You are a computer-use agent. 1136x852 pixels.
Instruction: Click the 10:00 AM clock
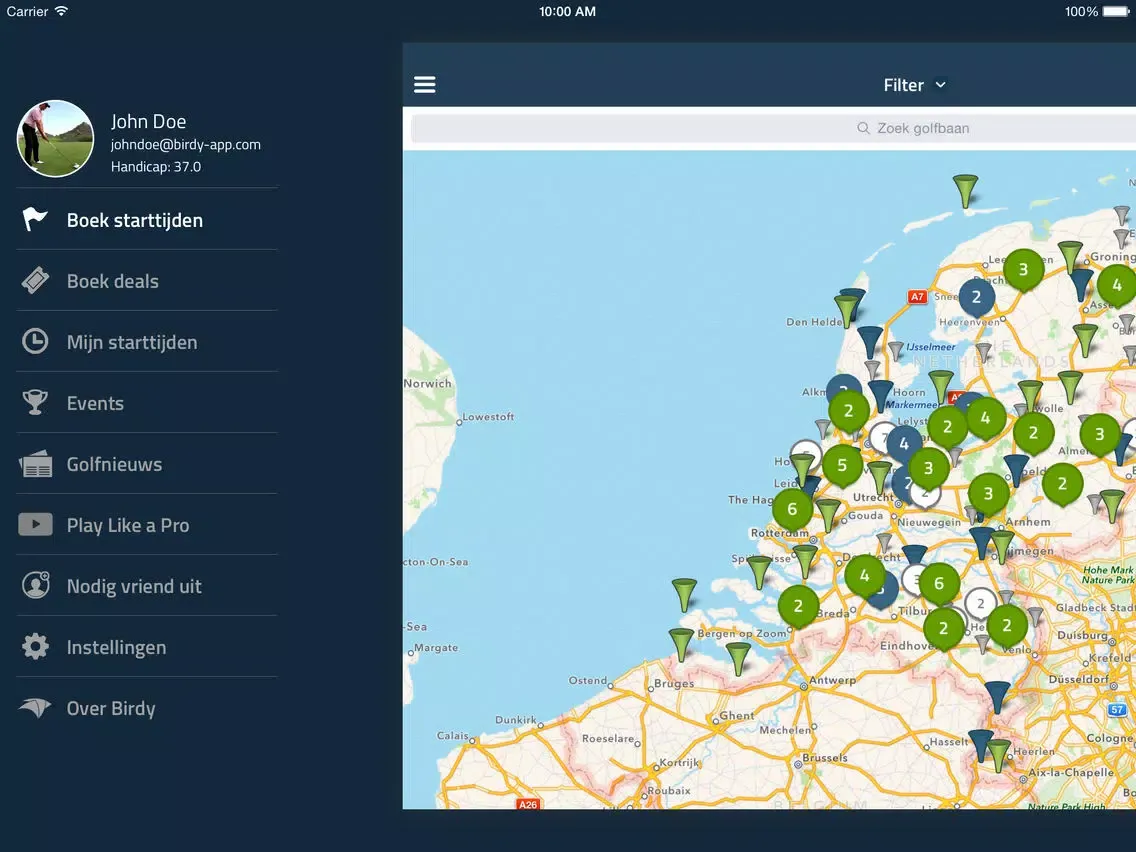tap(567, 11)
